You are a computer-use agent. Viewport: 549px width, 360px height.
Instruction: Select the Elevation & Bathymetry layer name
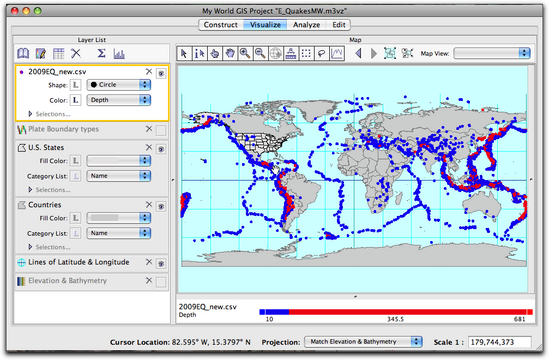[x=68, y=281]
